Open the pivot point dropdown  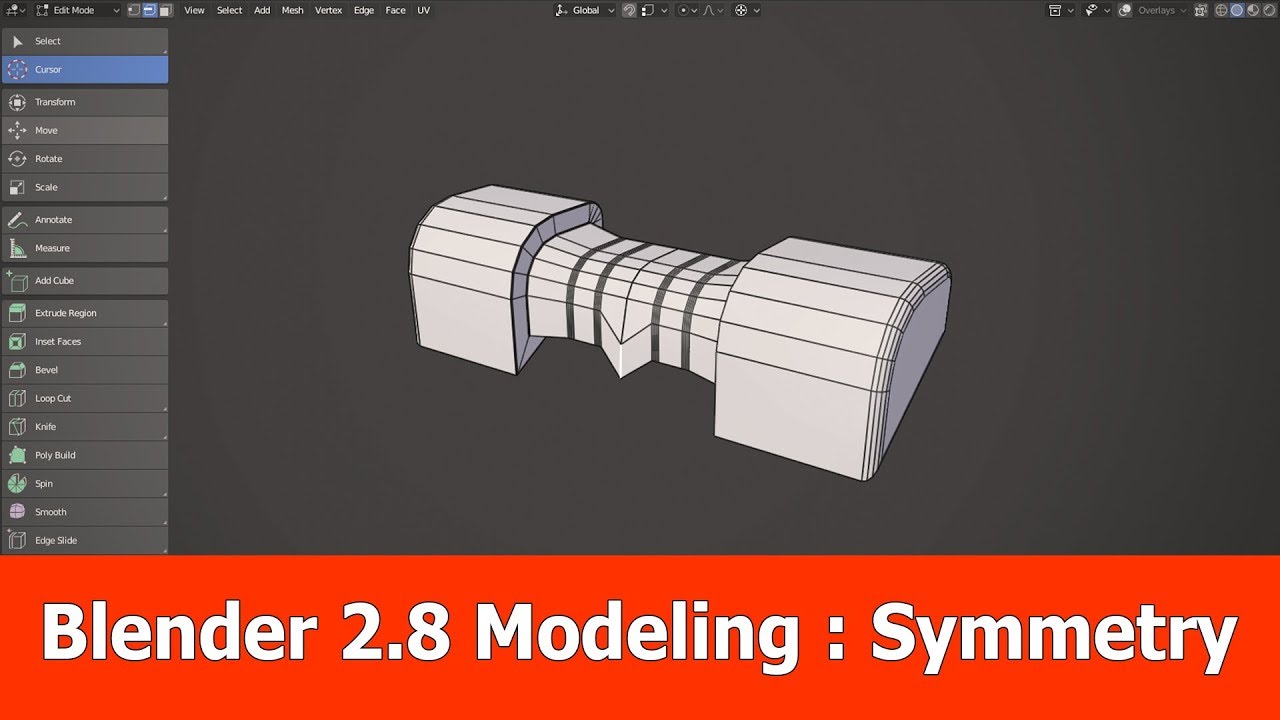pos(747,10)
